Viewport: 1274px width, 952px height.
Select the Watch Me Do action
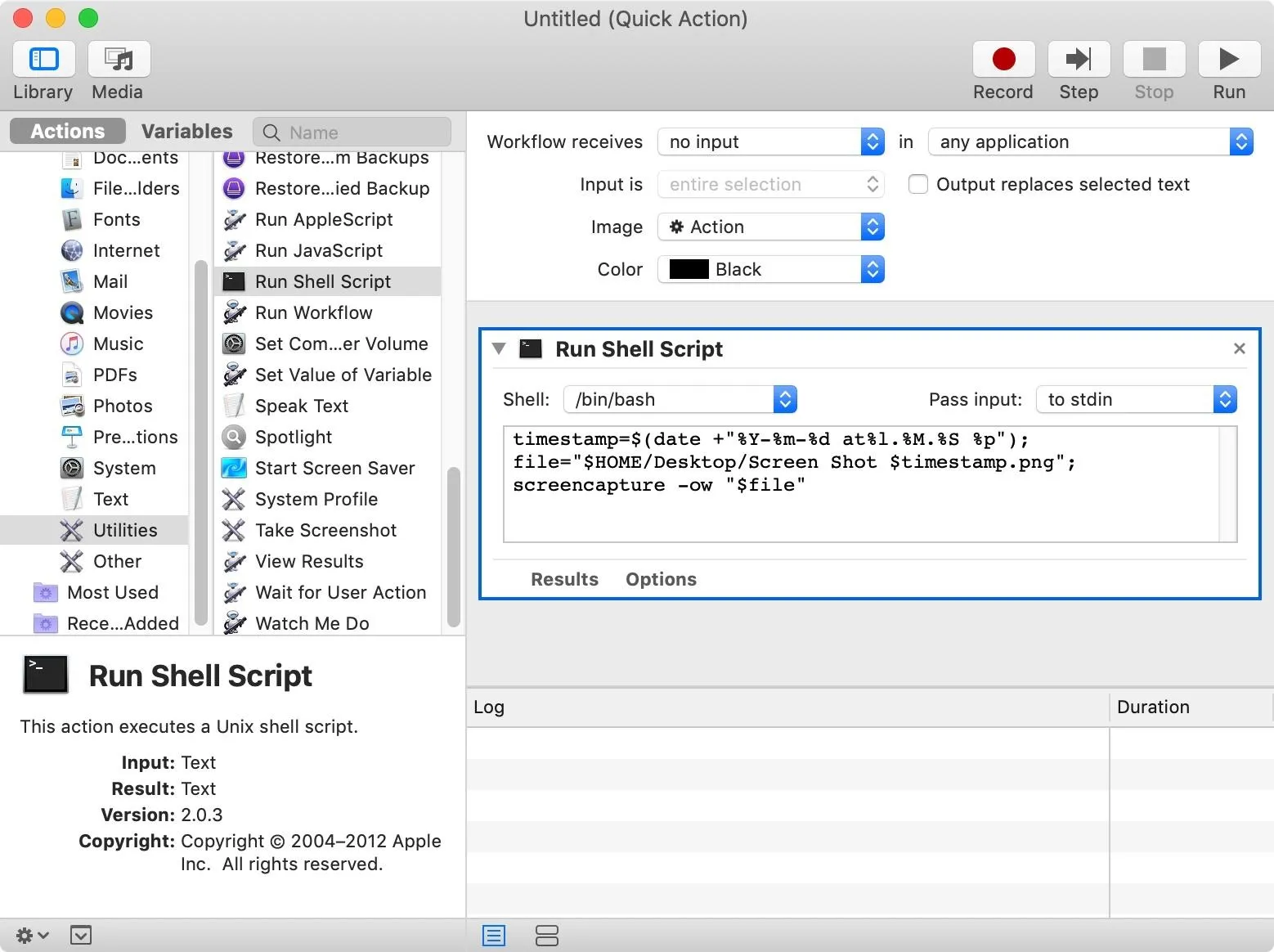click(327, 623)
